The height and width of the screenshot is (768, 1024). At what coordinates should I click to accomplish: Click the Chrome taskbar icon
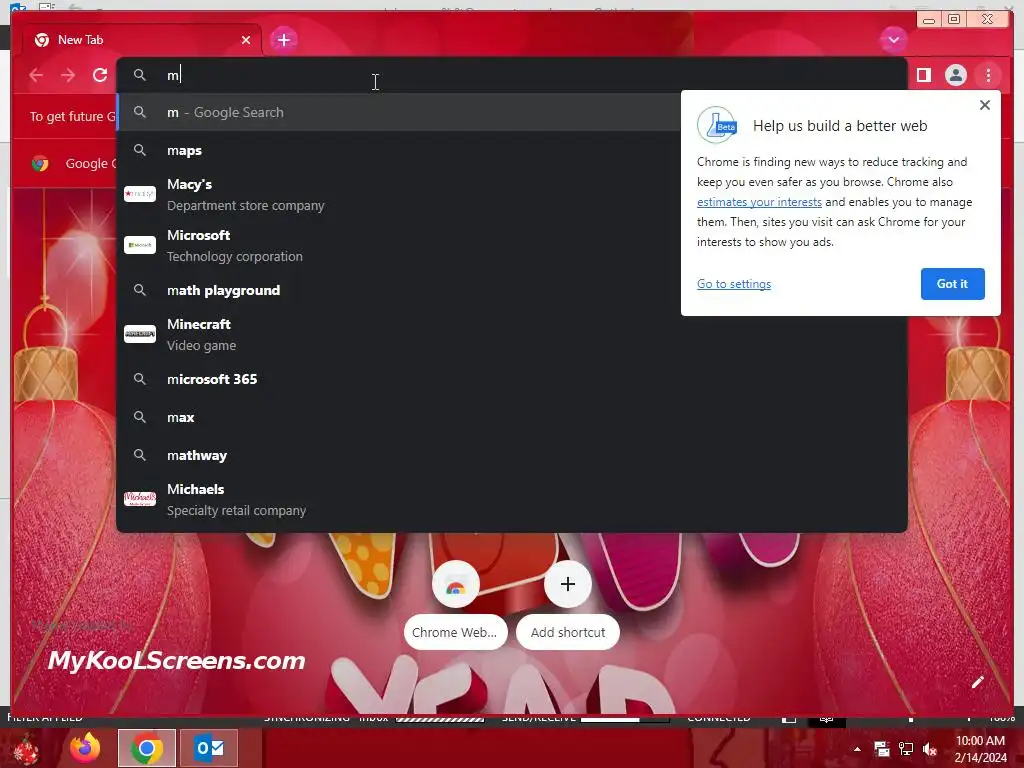pyautogui.click(x=147, y=748)
